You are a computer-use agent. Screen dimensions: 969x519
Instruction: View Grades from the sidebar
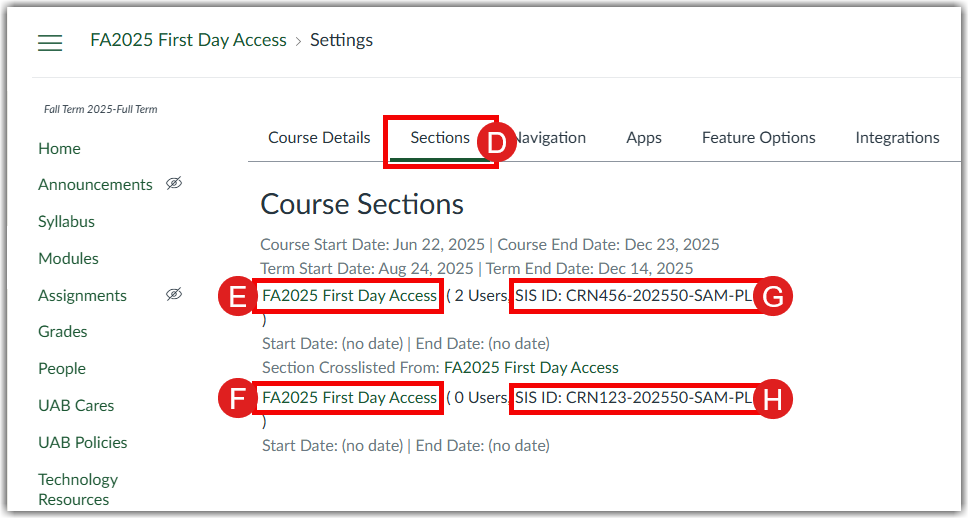pos(63,332)
